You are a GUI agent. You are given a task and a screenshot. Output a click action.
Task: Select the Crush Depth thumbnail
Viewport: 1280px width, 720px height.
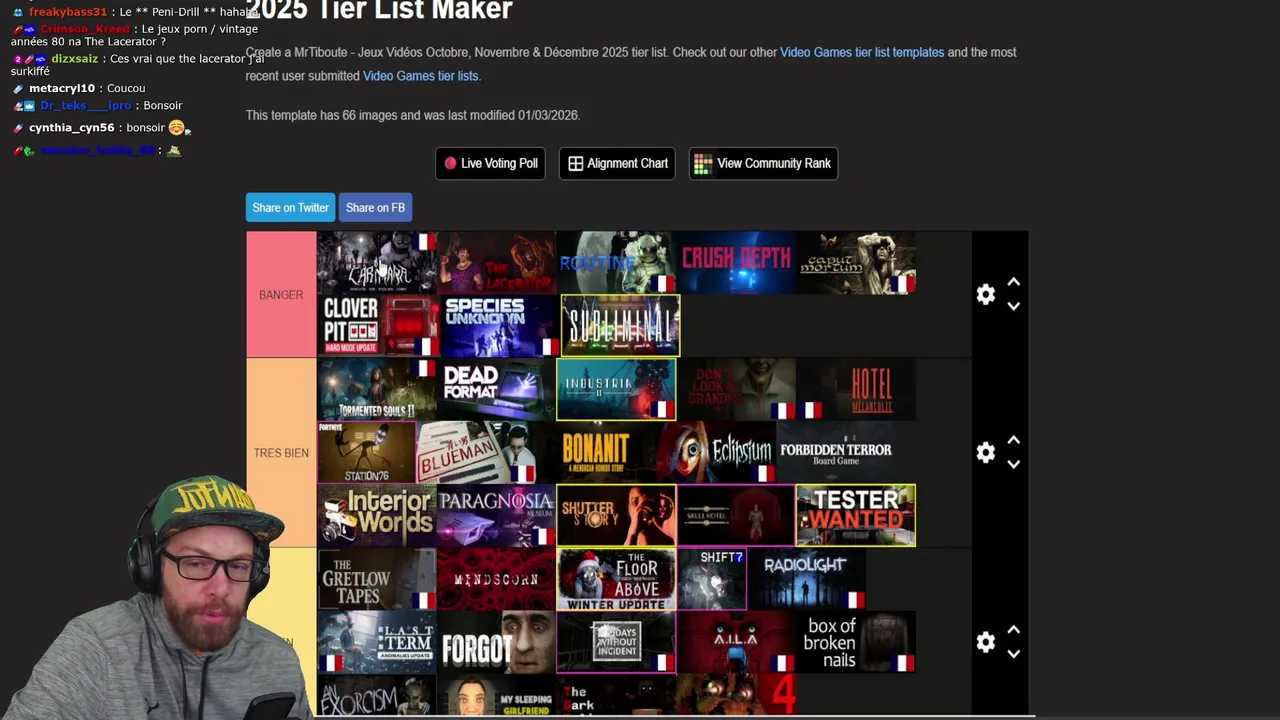(x=736, y=263)
